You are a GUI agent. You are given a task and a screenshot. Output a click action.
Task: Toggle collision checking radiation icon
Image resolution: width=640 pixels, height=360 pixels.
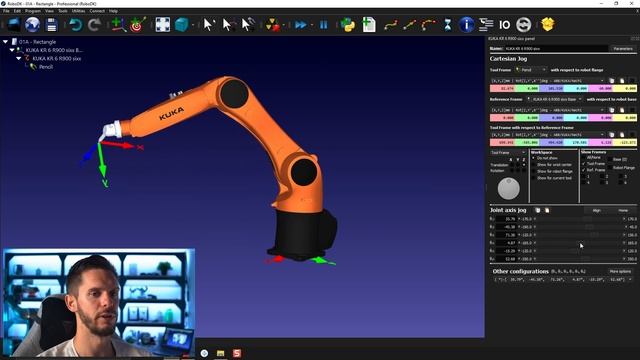pyautogui.click(x=272, y=25)
